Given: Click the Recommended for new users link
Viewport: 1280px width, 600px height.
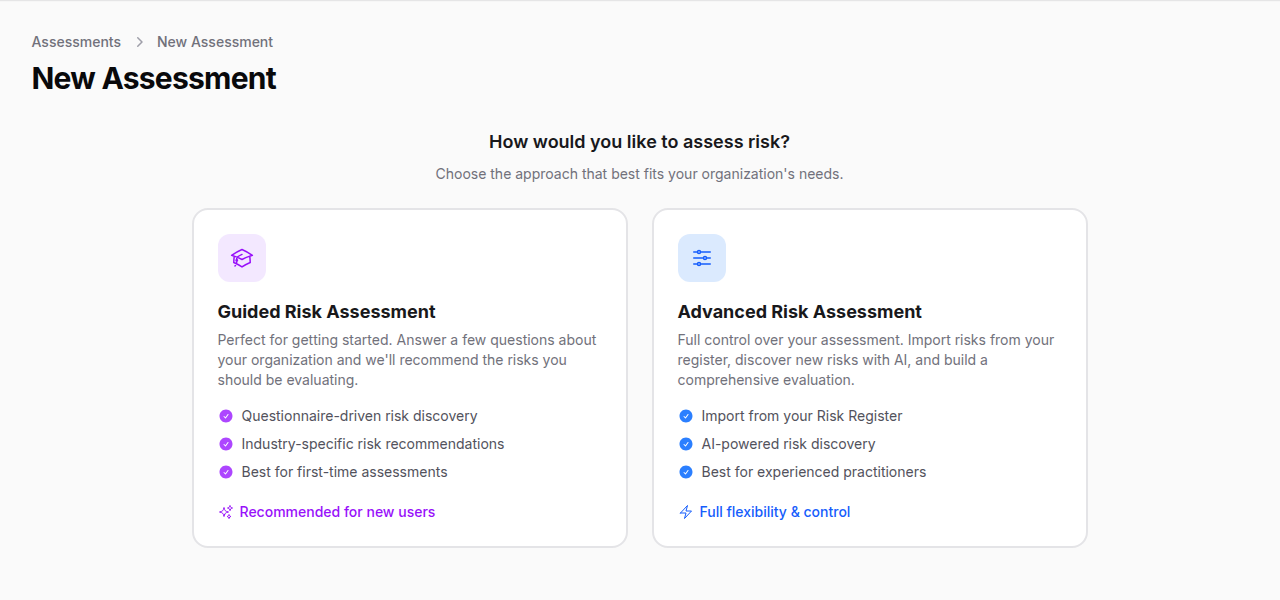Looking at the screenshot, I should coord(337,511).
